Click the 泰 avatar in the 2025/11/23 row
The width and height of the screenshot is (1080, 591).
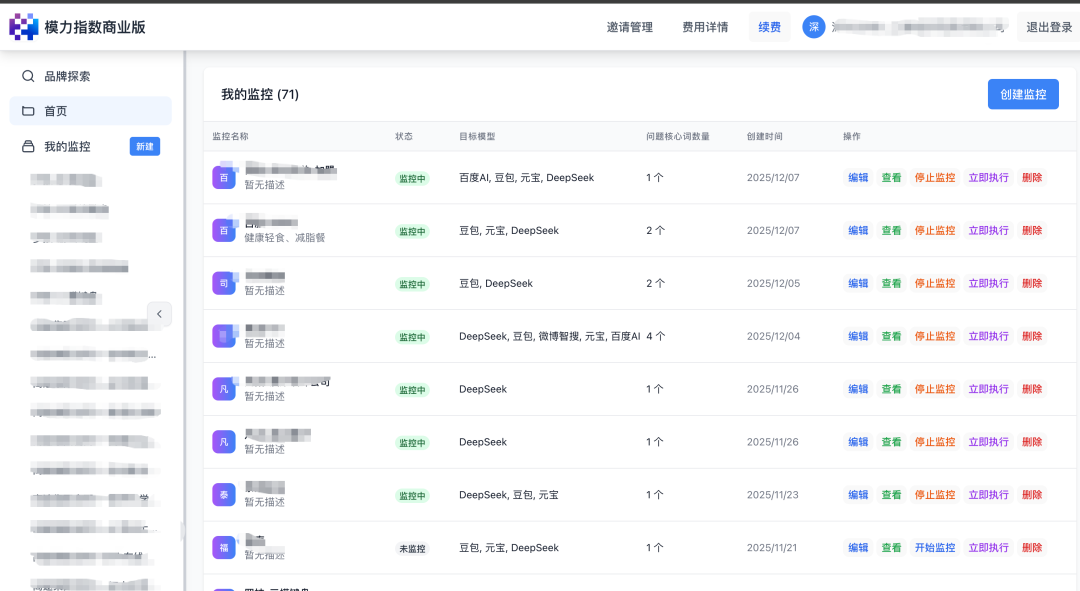224,495
